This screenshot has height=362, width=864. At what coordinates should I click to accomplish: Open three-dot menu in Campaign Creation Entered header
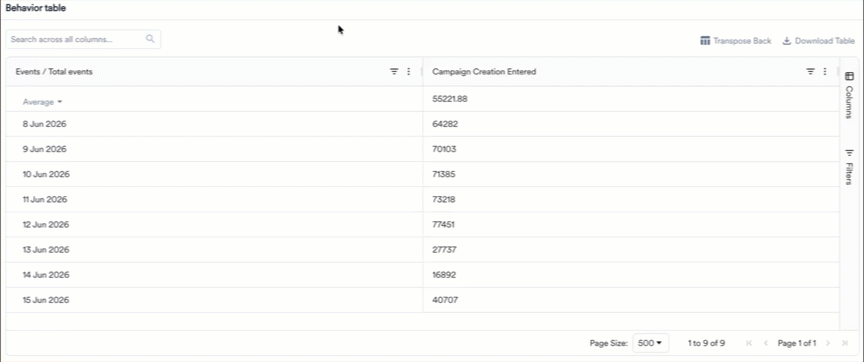pyautogui.click(x=825, y=72)
